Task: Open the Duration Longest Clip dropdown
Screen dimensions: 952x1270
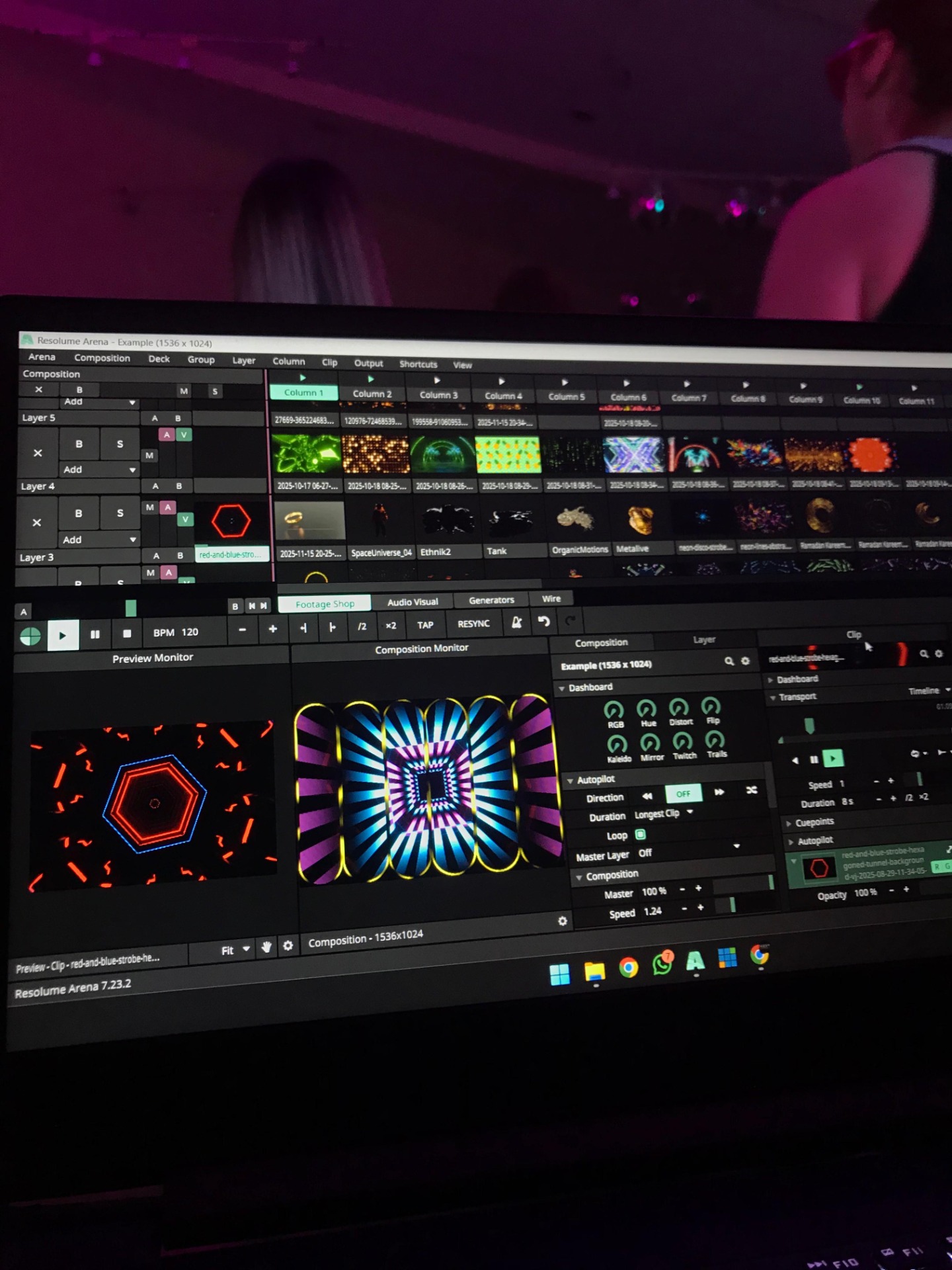Action: (x=690, y=812)
